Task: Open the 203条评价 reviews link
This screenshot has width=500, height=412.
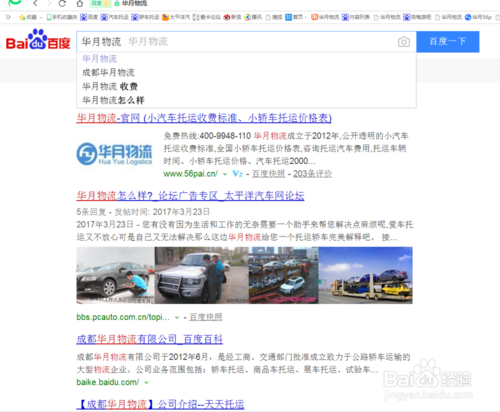Action: (313, 174)
